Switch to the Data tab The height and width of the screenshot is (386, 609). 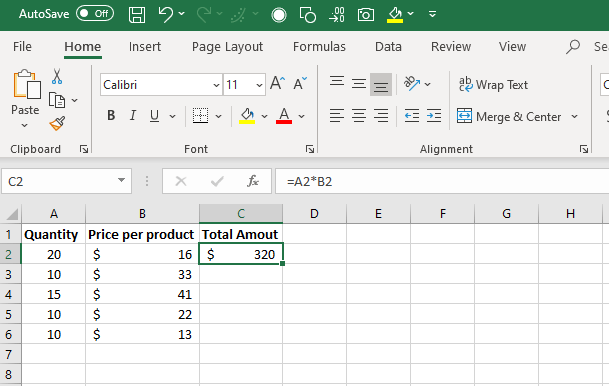point(388,47)
